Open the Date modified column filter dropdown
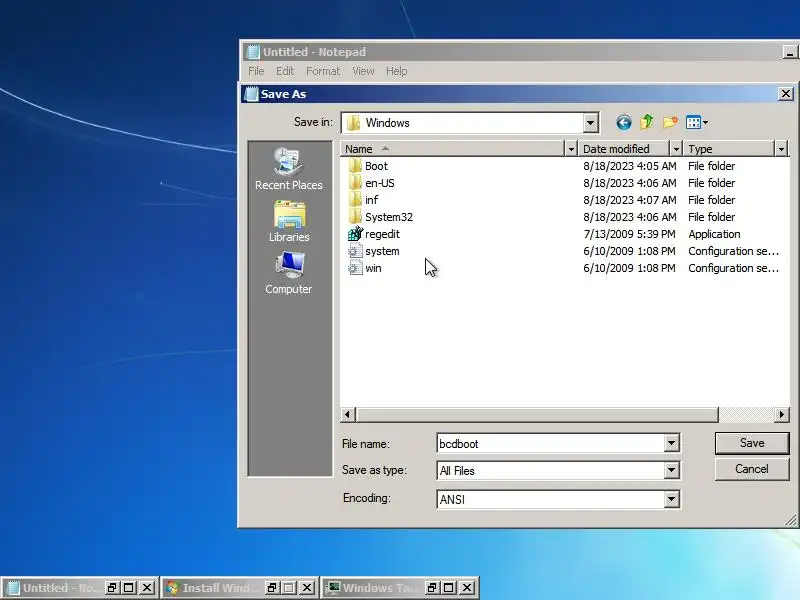 pos(676,149)
